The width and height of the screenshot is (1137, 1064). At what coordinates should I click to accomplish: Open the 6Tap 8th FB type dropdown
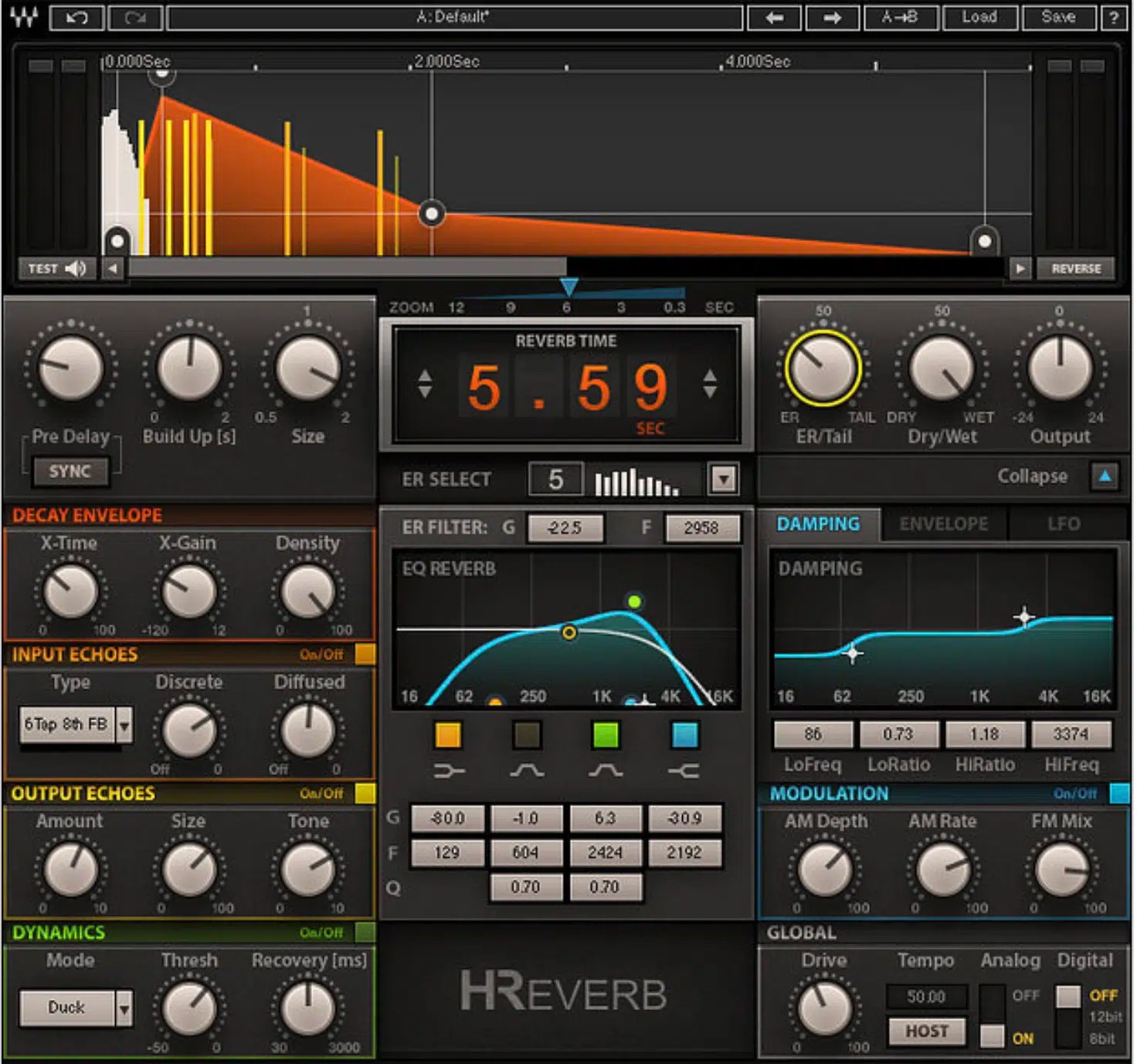pos(123,724)
